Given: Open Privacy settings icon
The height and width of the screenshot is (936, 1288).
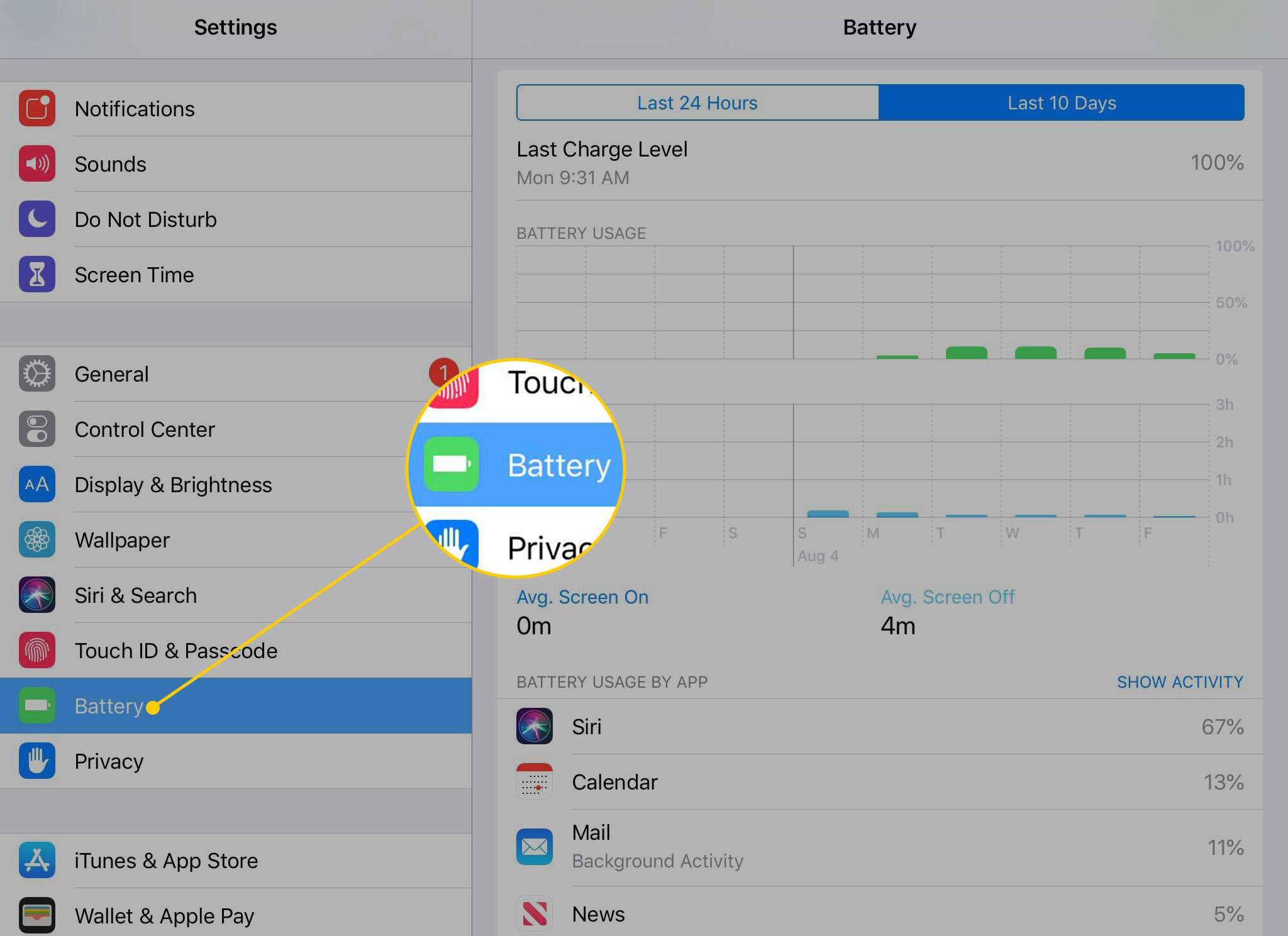Looking at the screenshot, I should (38, 759).
